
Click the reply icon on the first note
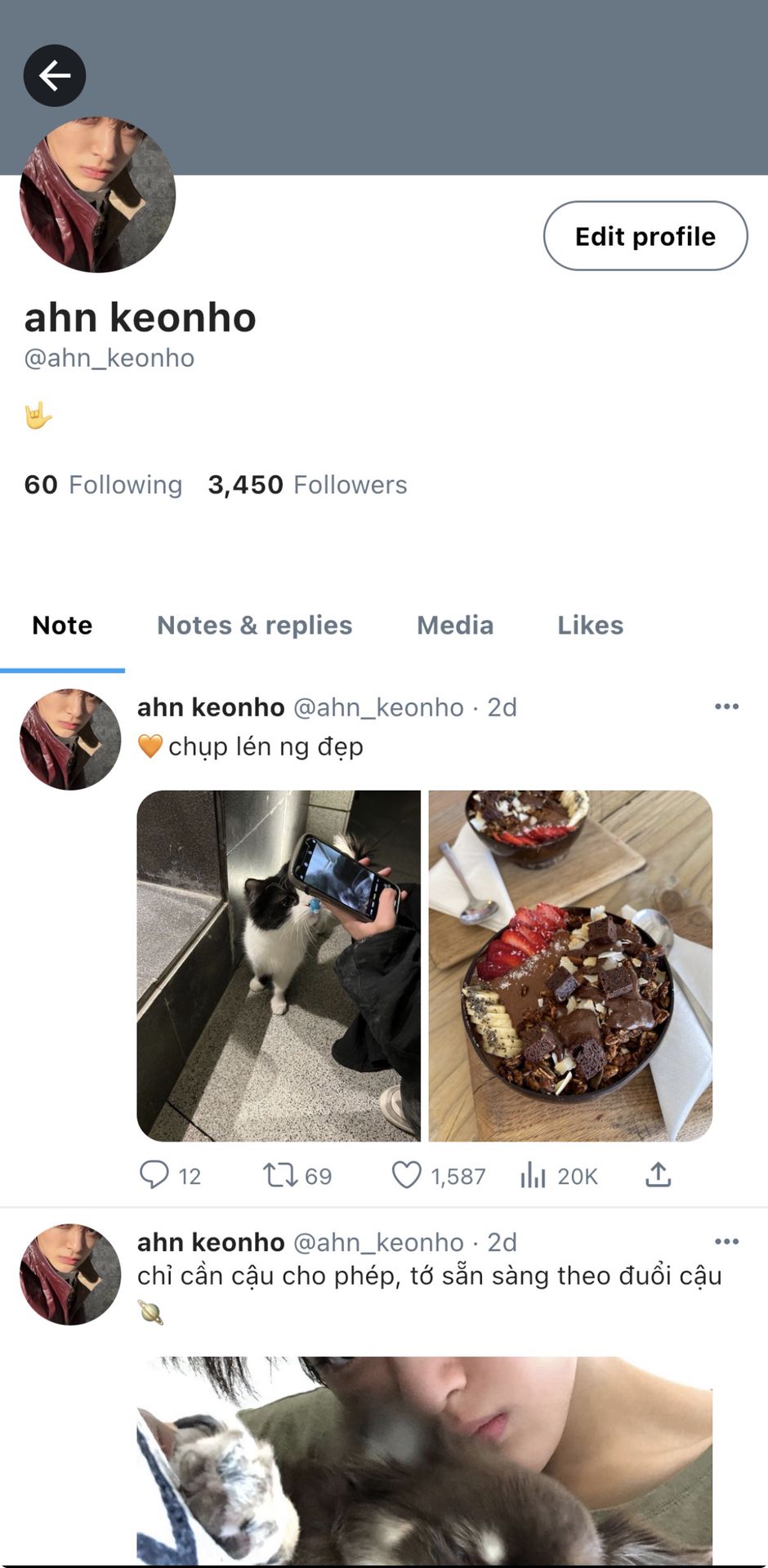pyautogui.click(x=154, y=1174)
